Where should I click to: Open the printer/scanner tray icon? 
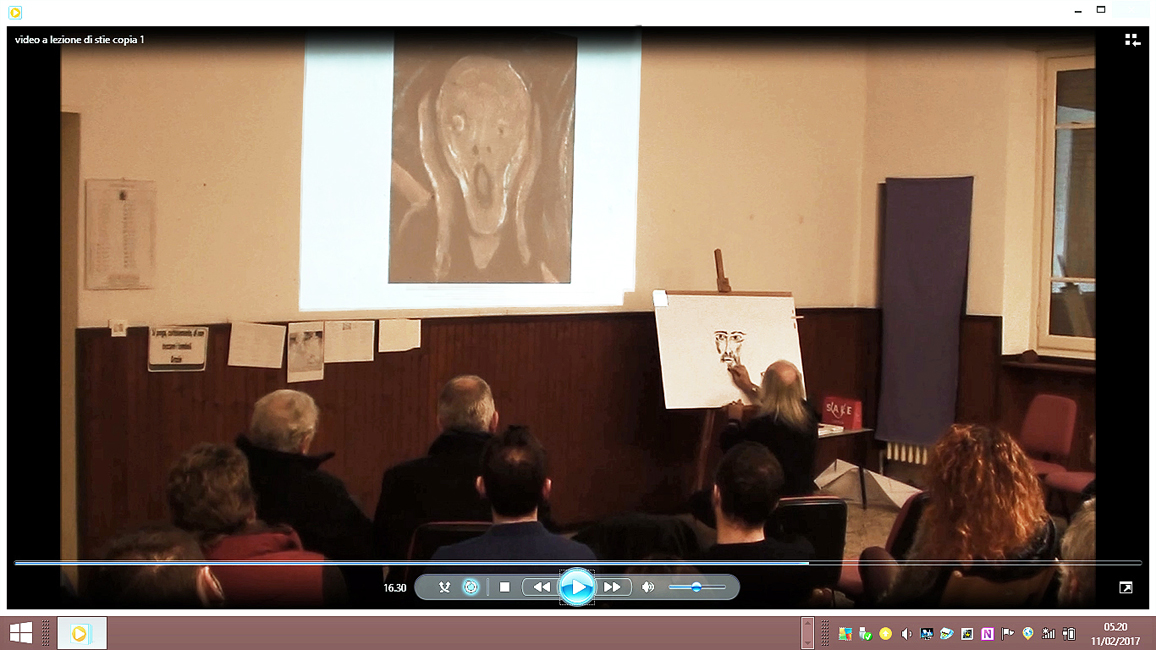(947, 634)
